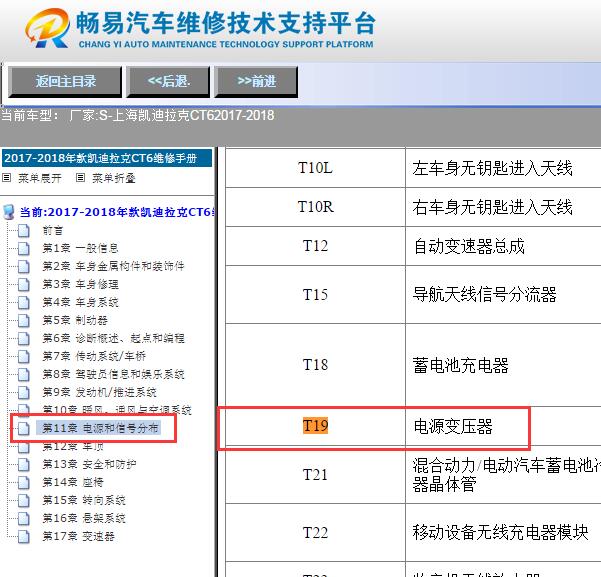601x577 pixels.
Task: Open 第15章 转向系统
Action: point(84,500)
